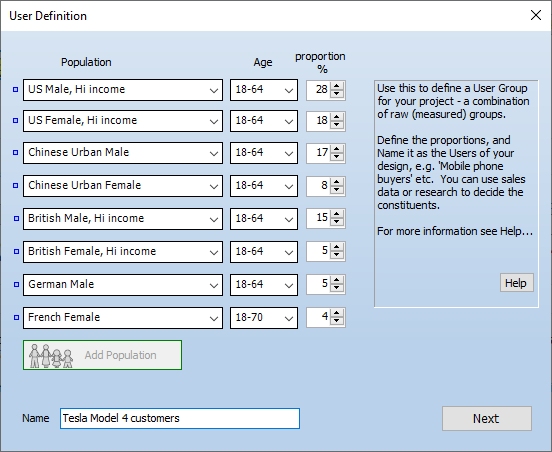This screenshot has height=452, width=552.
Task: Click the Next button
Action: pos(487,419)
